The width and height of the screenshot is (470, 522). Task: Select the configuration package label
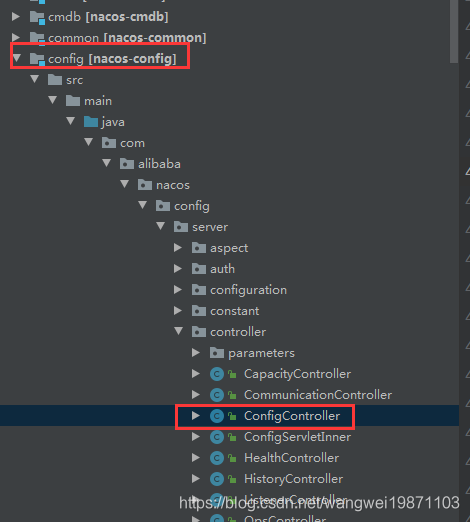(248, 290)
